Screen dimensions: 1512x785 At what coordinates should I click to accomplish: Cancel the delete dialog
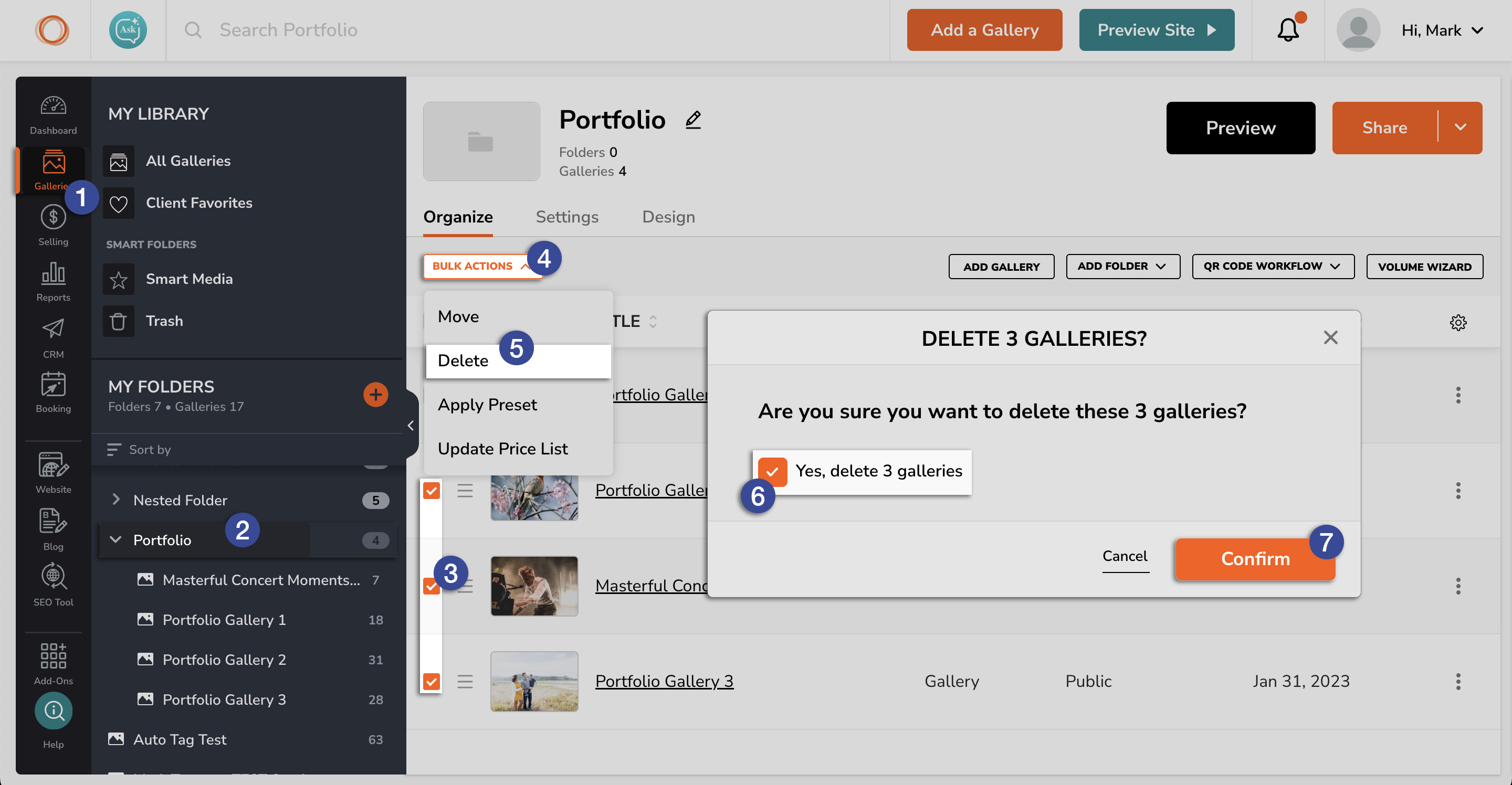[x=1125, y=556]
